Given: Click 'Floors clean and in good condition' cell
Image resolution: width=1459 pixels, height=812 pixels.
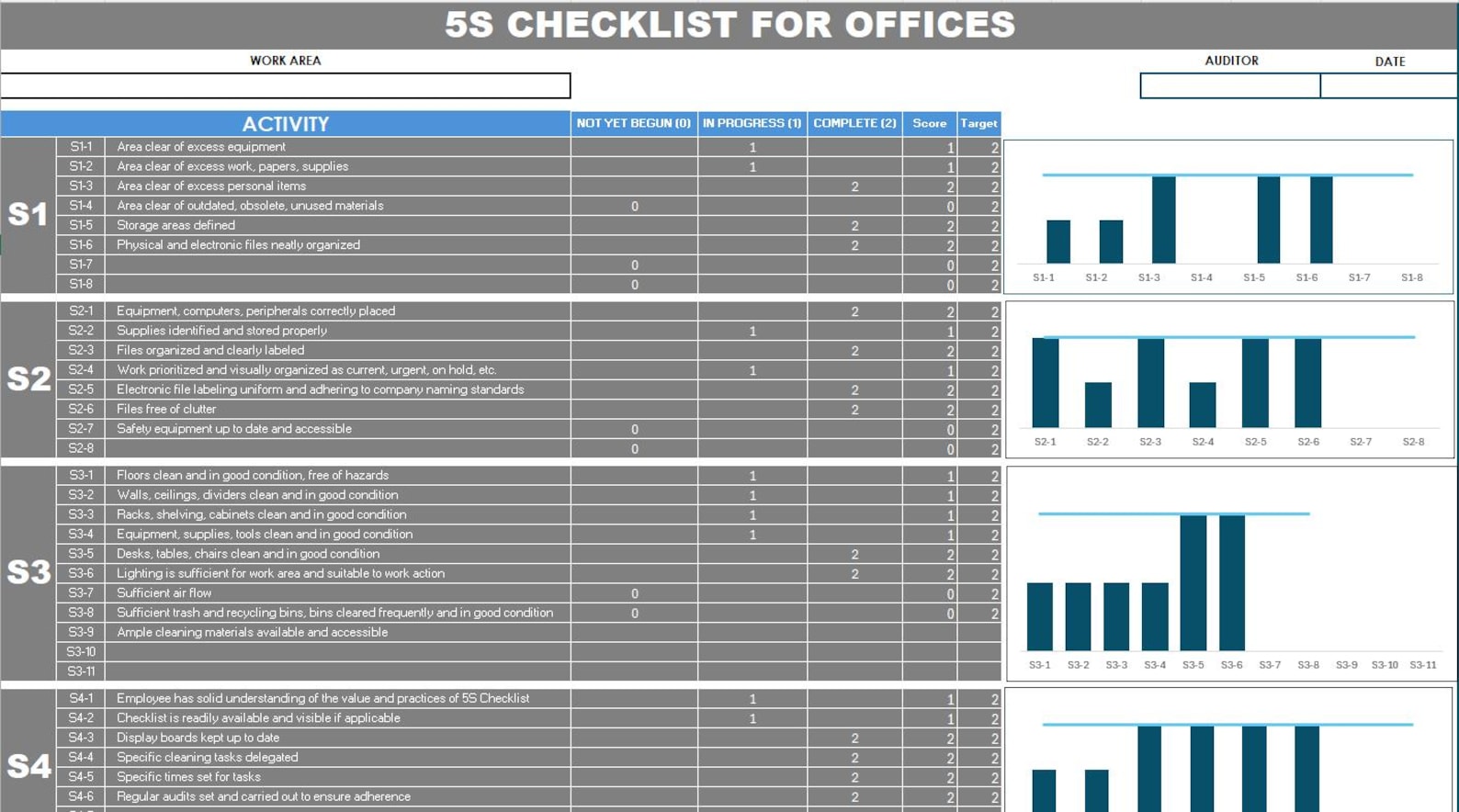Looking at the screenshot, I should point(337,476).
